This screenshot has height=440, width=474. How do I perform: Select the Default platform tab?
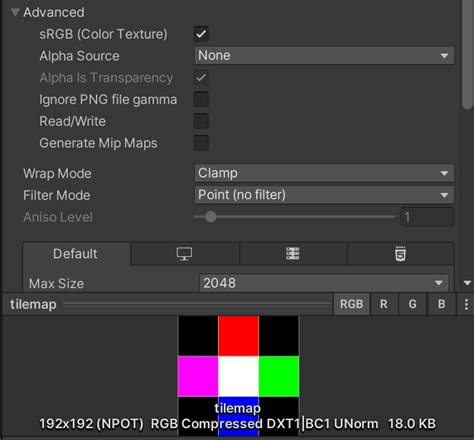click(x=76, y=254)
